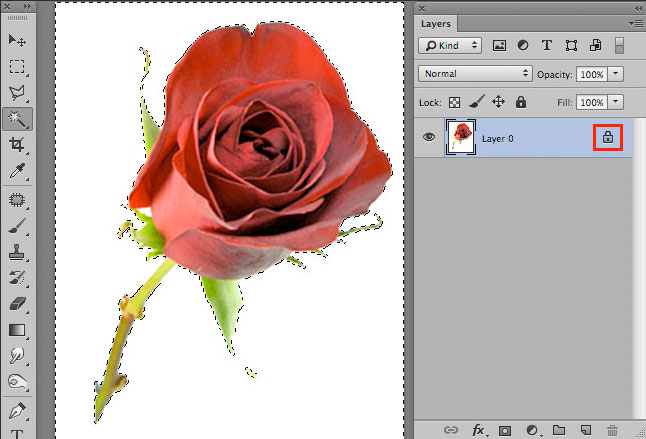The width and height of the screenshot is (646, 439).
Task: Hide Layer 0 using the eye icon
Action: coord(429,138)
